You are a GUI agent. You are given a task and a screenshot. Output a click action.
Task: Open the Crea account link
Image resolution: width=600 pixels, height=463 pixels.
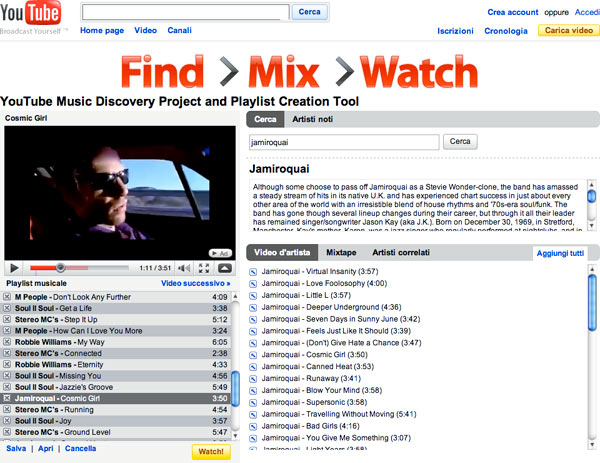[x=513, y=12]
